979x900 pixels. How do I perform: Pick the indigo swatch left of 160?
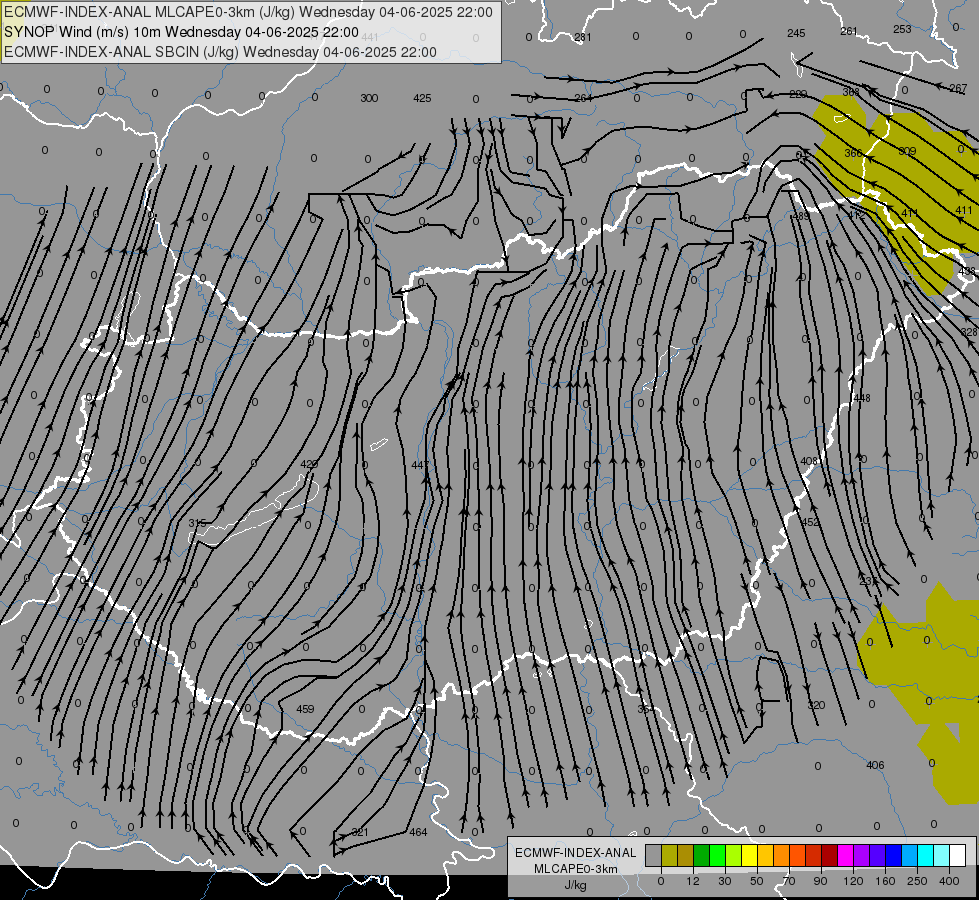878,856
